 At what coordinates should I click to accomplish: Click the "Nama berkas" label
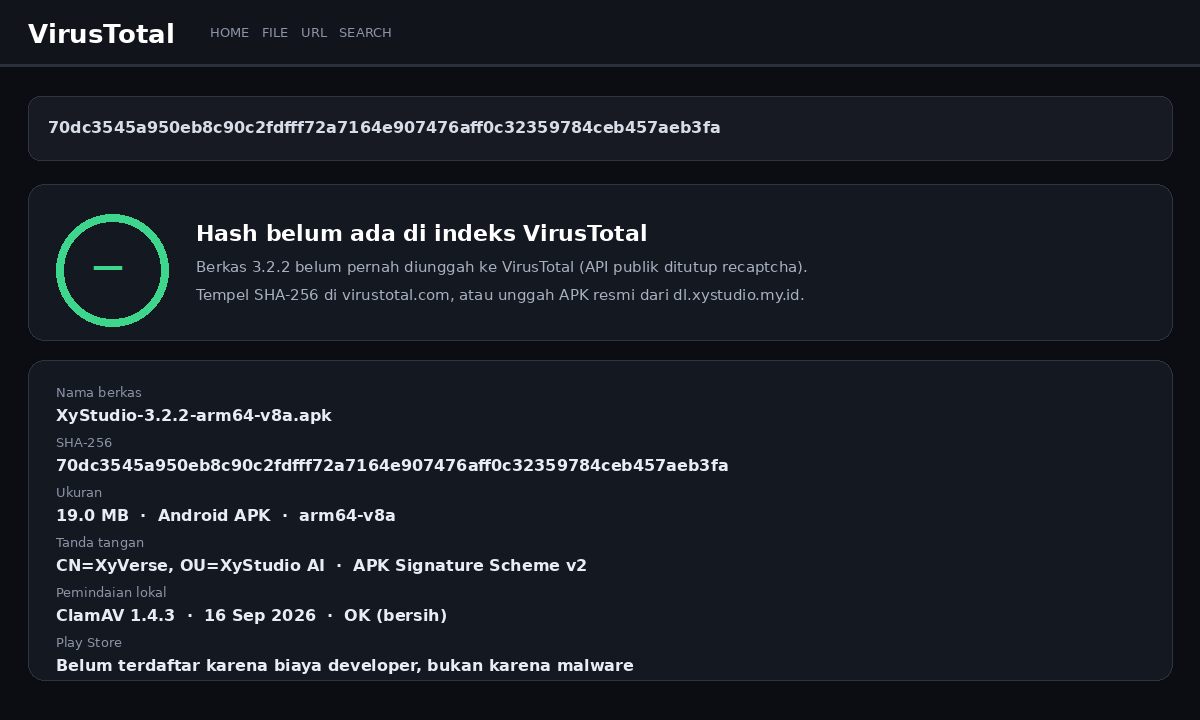[x=99, y=393]
